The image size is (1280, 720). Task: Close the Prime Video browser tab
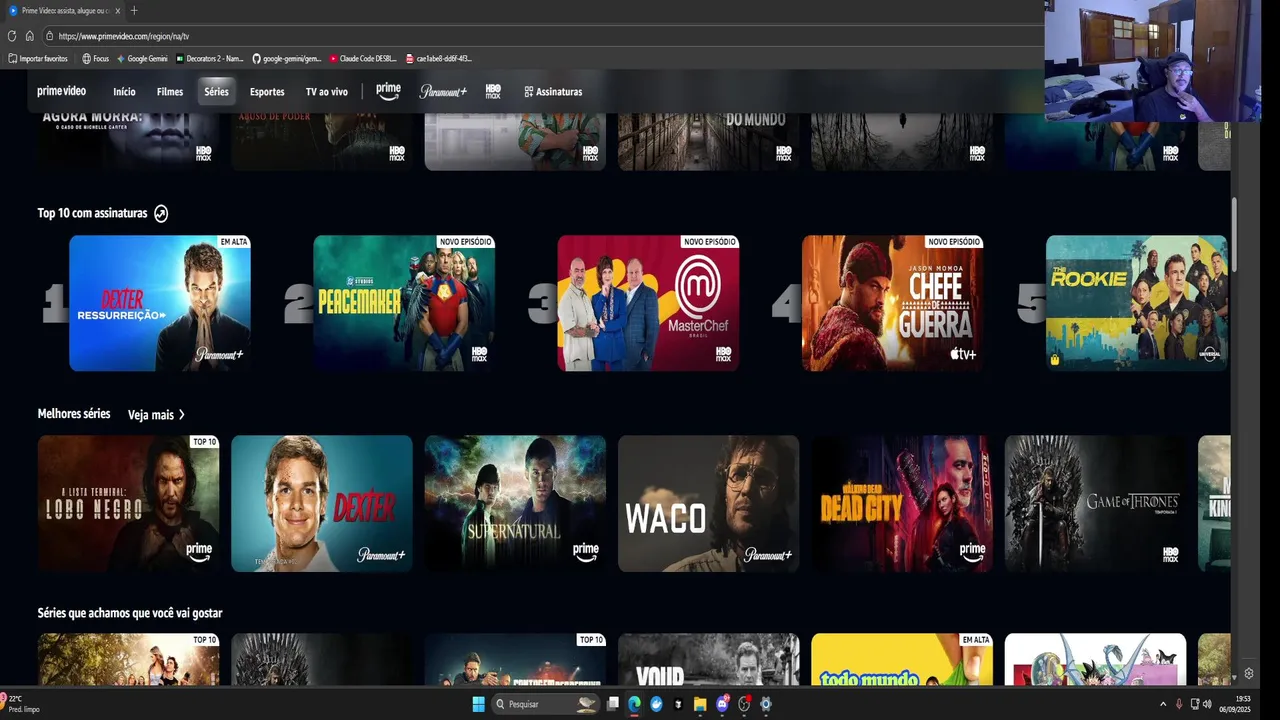pos(117,11)
